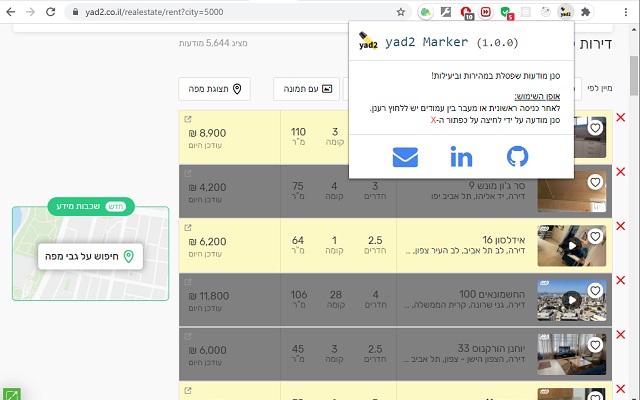640x400 pixels.
Task: Open 11,800 listing in new tab icon
Action: (x=188, y=282)
